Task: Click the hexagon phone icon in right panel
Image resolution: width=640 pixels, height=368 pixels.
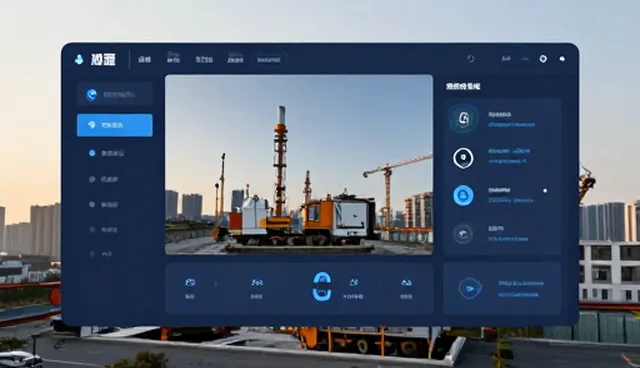Action: (463, 118)
